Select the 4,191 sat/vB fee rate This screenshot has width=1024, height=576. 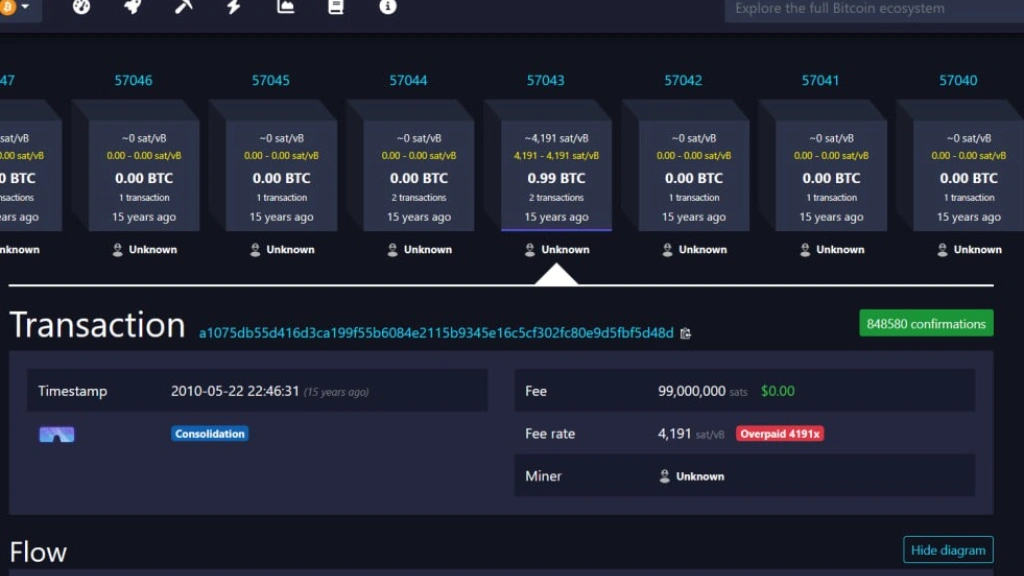[691, 434]
